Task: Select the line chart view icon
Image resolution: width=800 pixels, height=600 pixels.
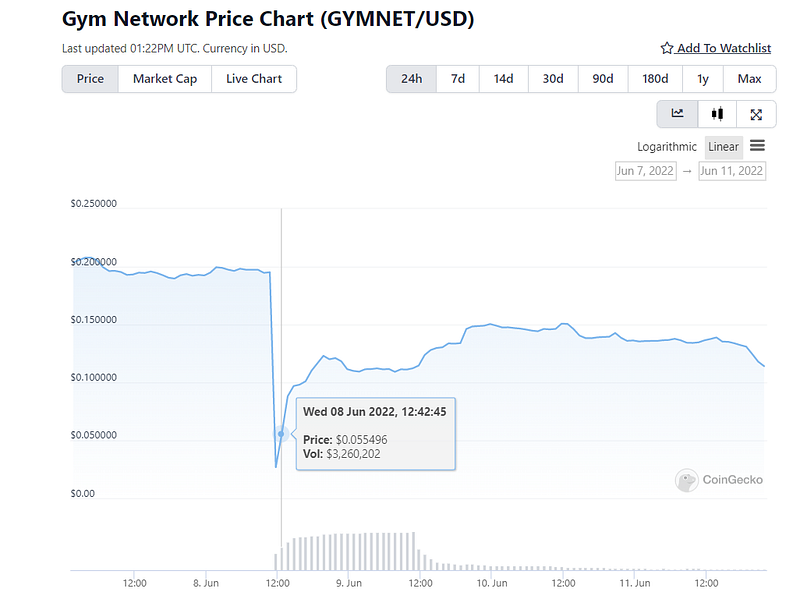Action: coord(677,114)
